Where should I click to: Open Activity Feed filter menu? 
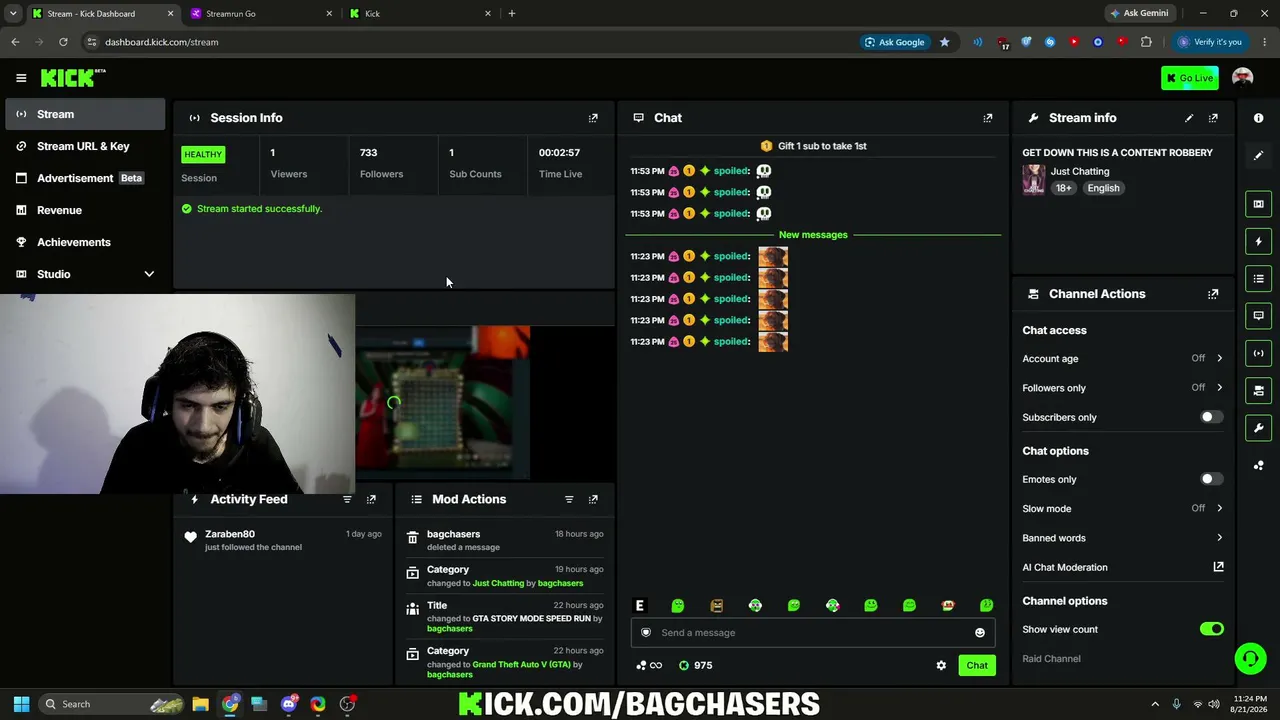[x=347, y=499]
